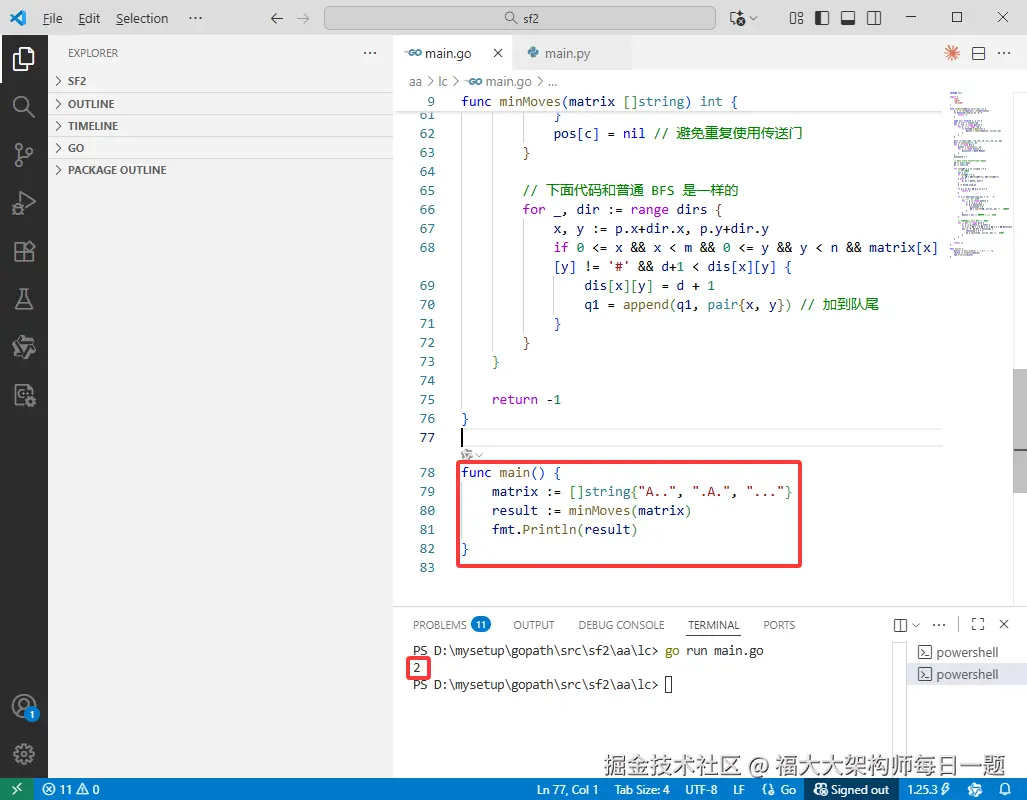Switch to the OUTPUT panel tab

(x=534, y=625)
